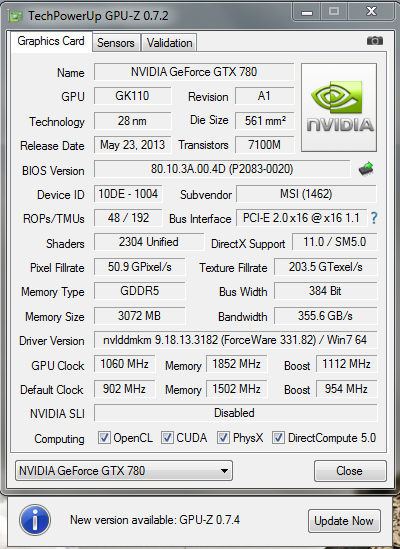This screenshot has width=400, height=549.
Task: Click the NVIDIA SLI field Disabled
Action: pos(235,413)
